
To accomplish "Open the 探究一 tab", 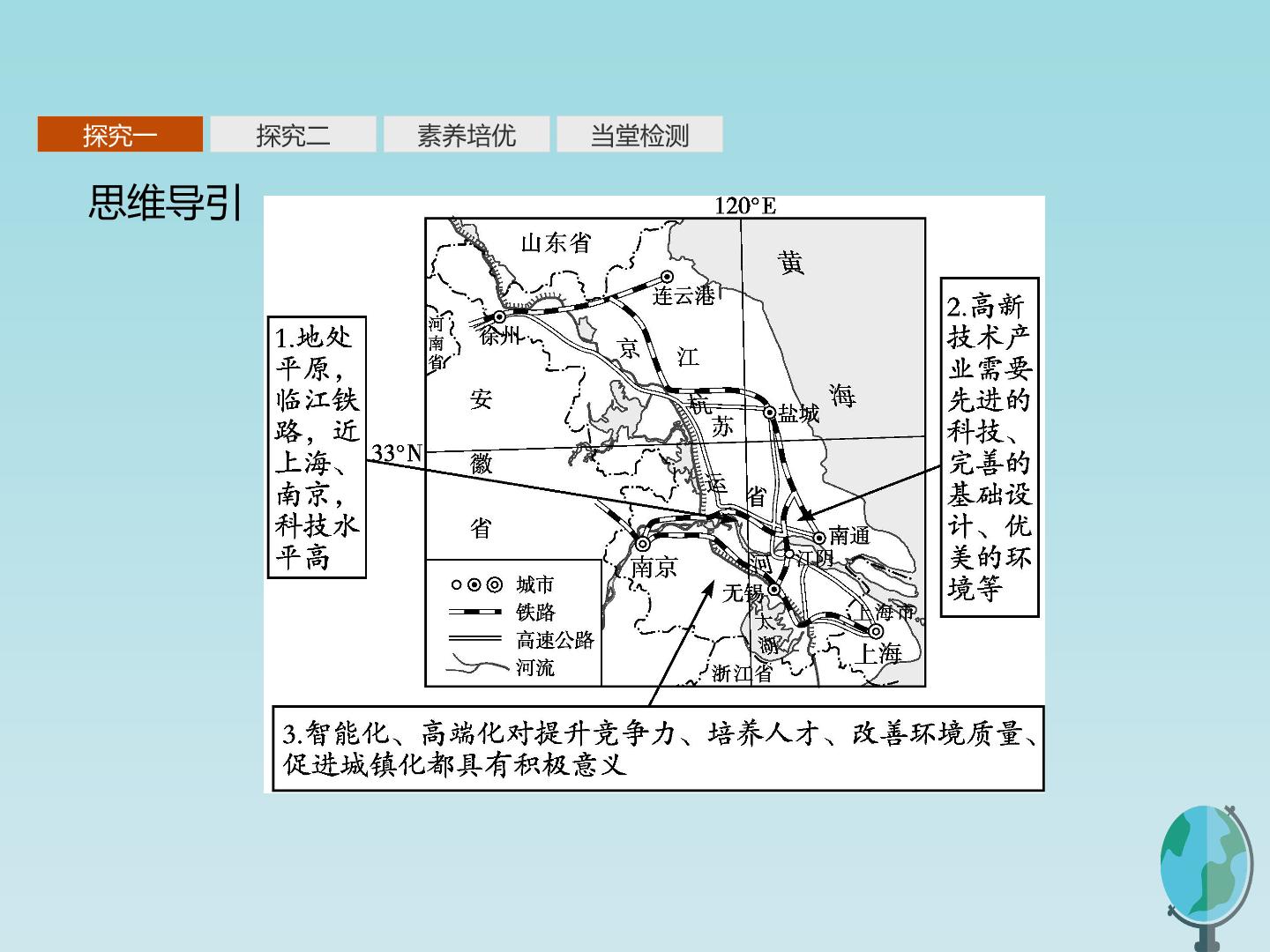I will coord(120,134).
